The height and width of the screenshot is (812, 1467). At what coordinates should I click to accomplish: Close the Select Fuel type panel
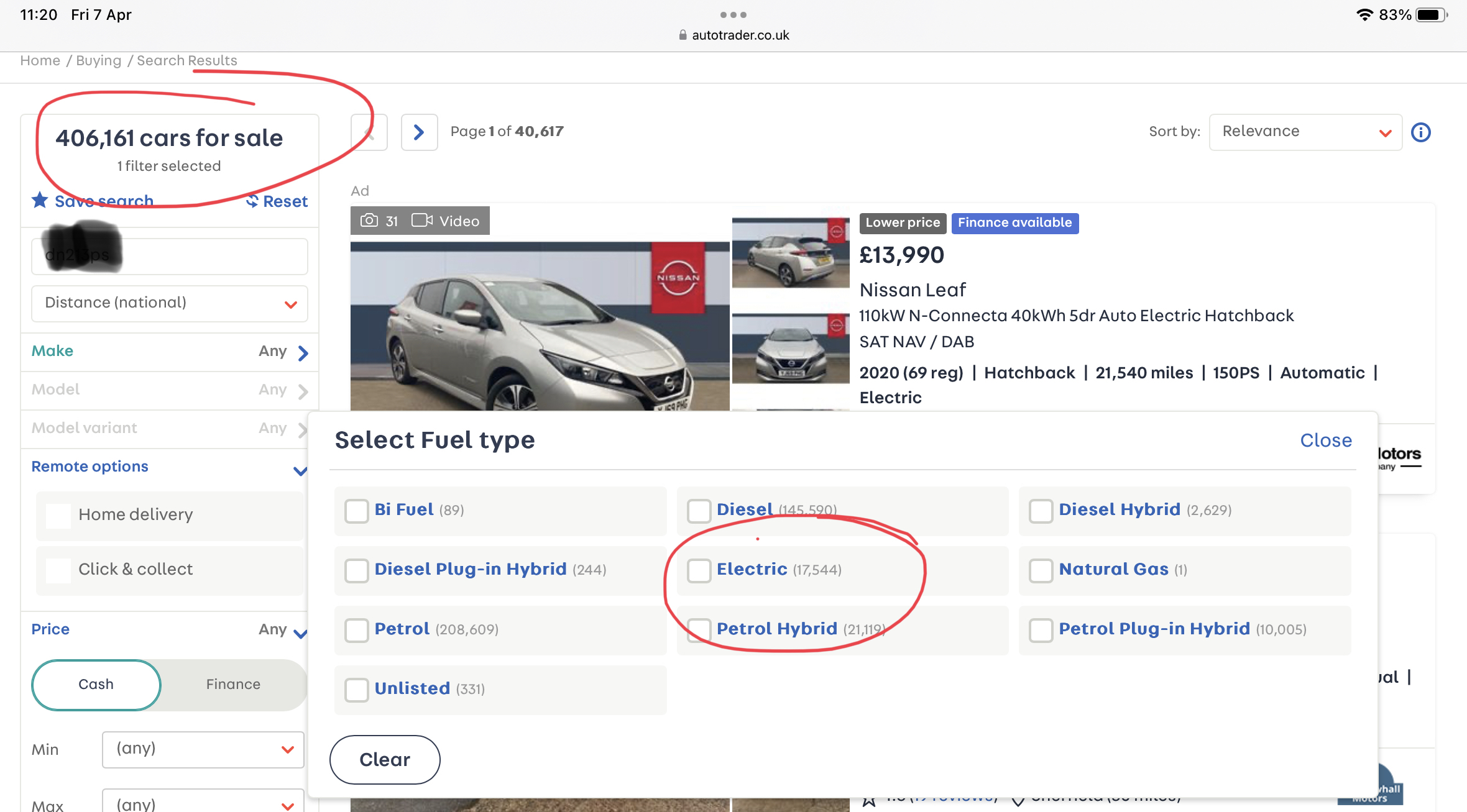tap(1326, 440)
